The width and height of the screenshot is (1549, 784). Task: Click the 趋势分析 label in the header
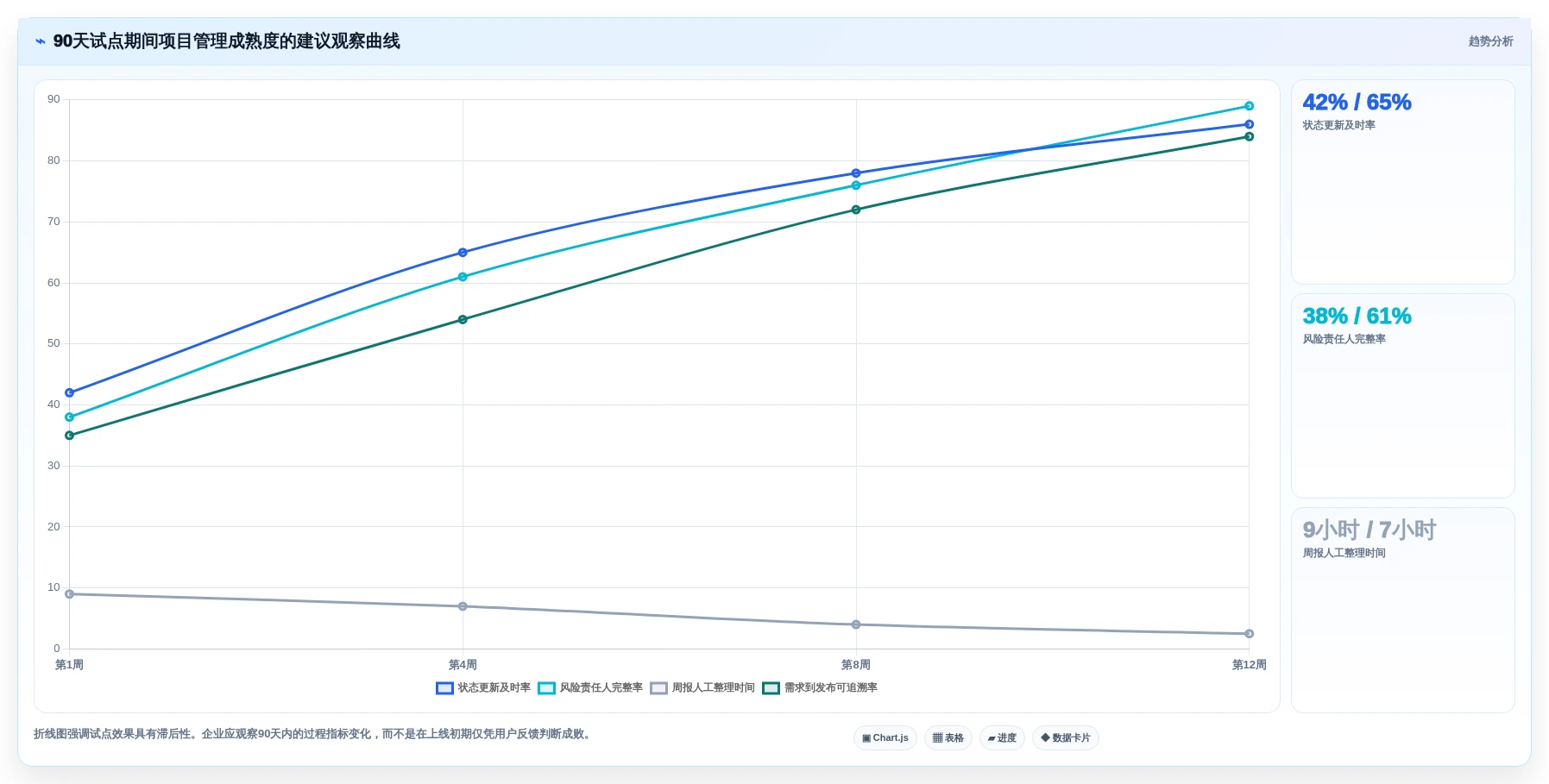(1490, 41)
